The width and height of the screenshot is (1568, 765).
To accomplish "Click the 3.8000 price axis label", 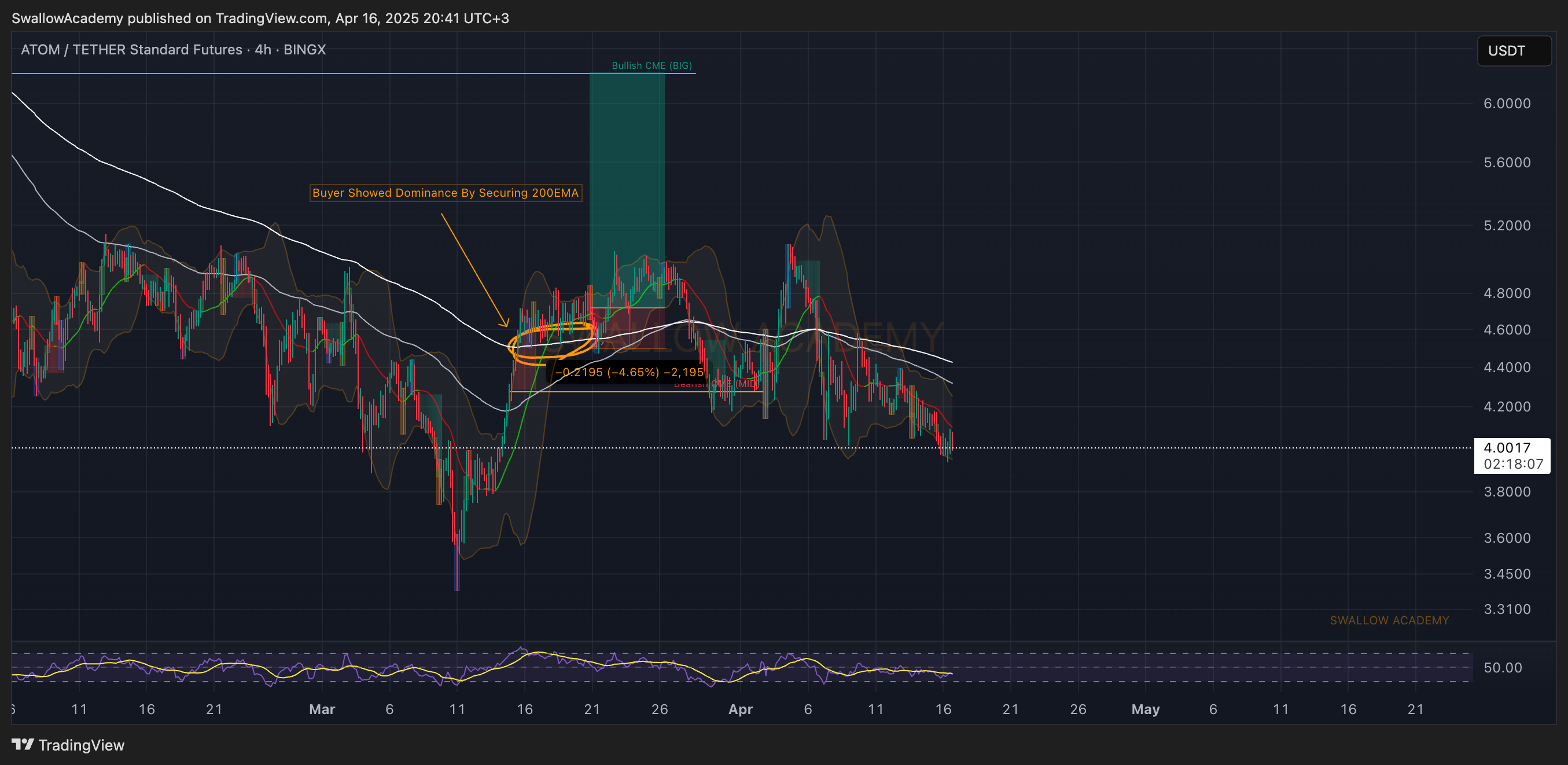I will coord(1507,492).
